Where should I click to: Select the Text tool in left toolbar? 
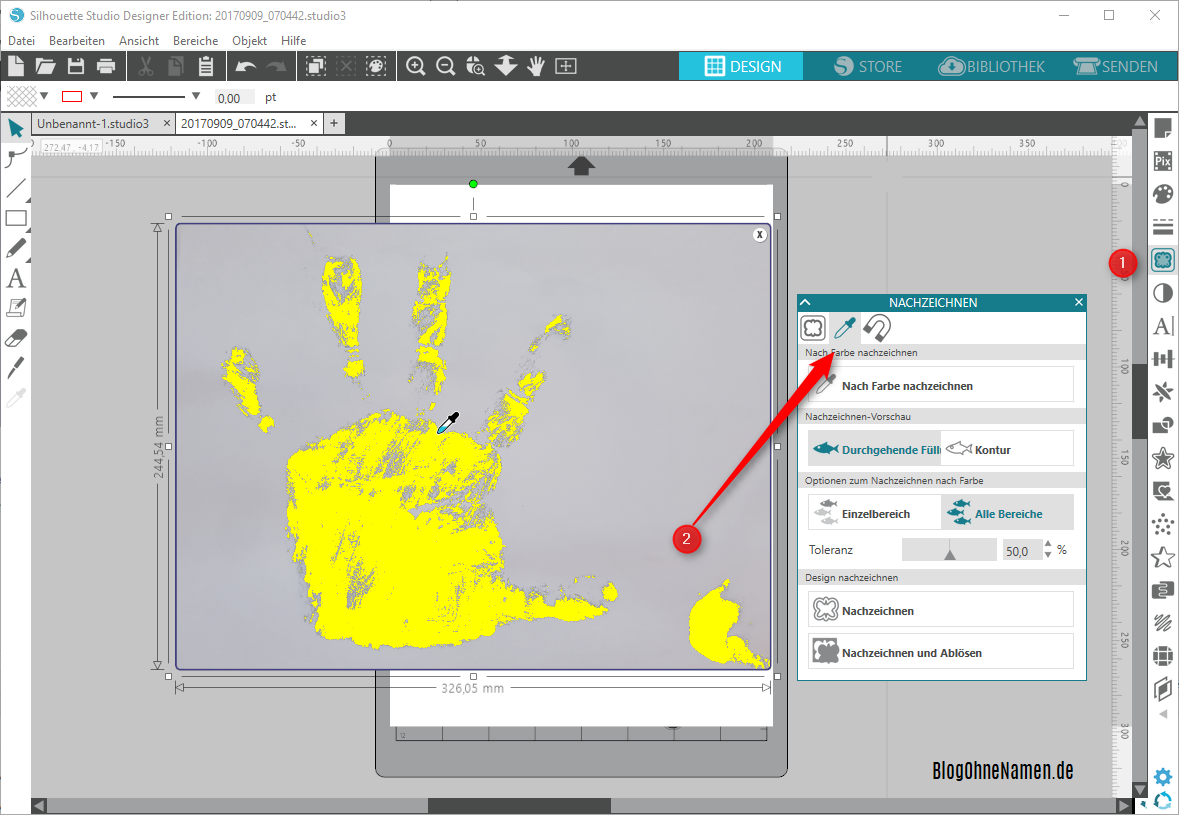[15, 278]
